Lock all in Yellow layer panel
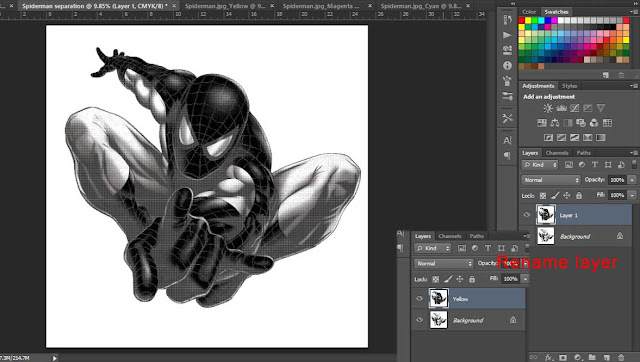The width and height of the screenshot is (640, 362). point(472,279)
